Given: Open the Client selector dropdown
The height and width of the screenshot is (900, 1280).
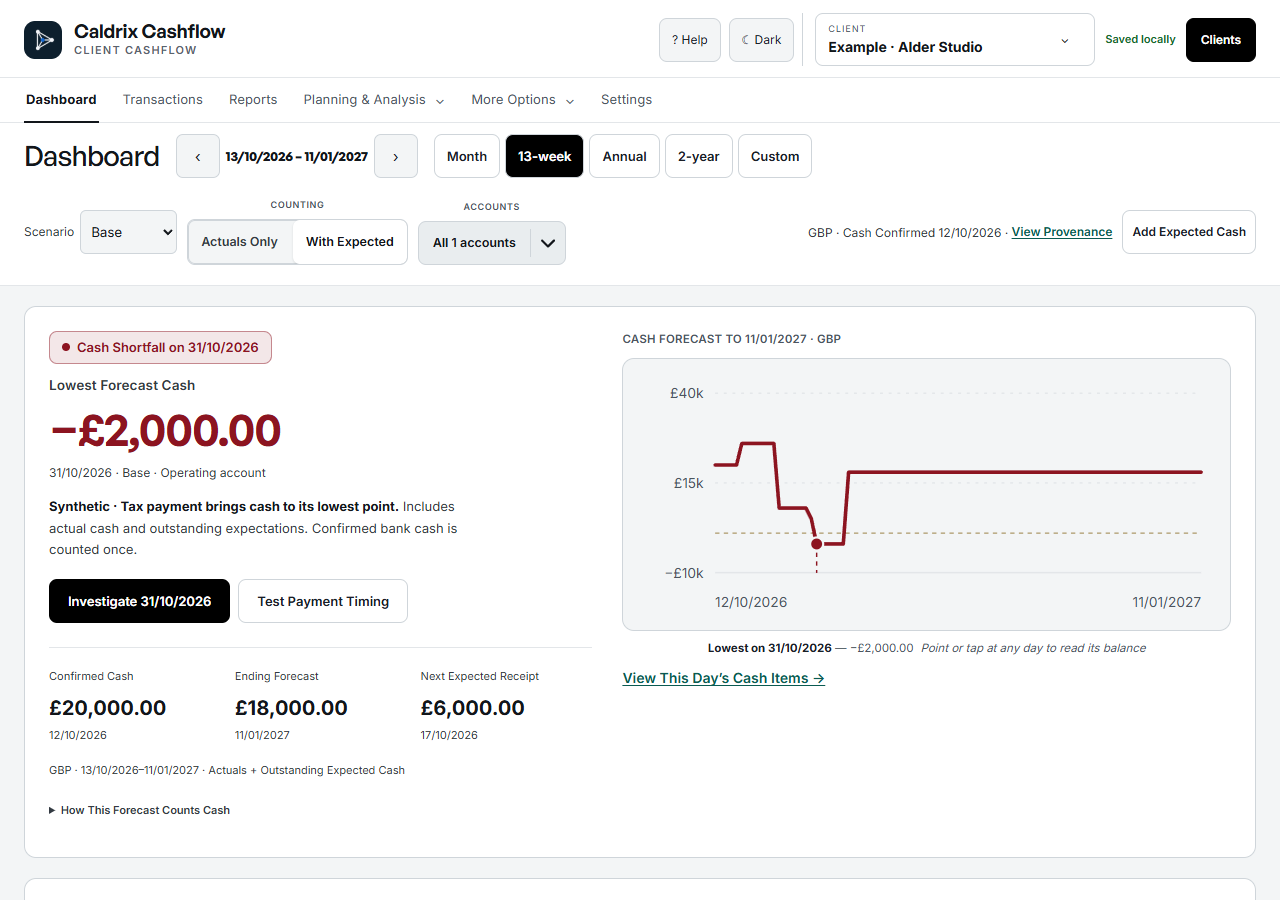Looking at the screenshot, I should [955, 40].
